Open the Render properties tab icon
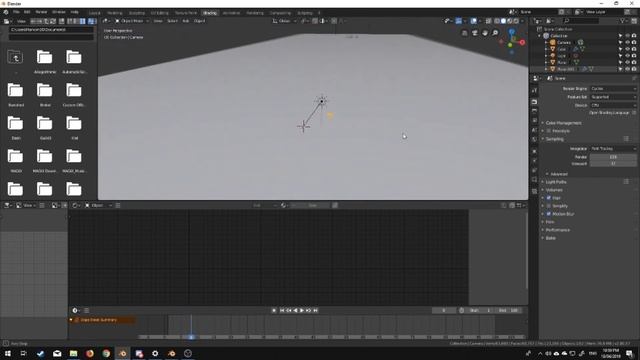Viewport: 640px width, 360px height. (x=534, y=101)
